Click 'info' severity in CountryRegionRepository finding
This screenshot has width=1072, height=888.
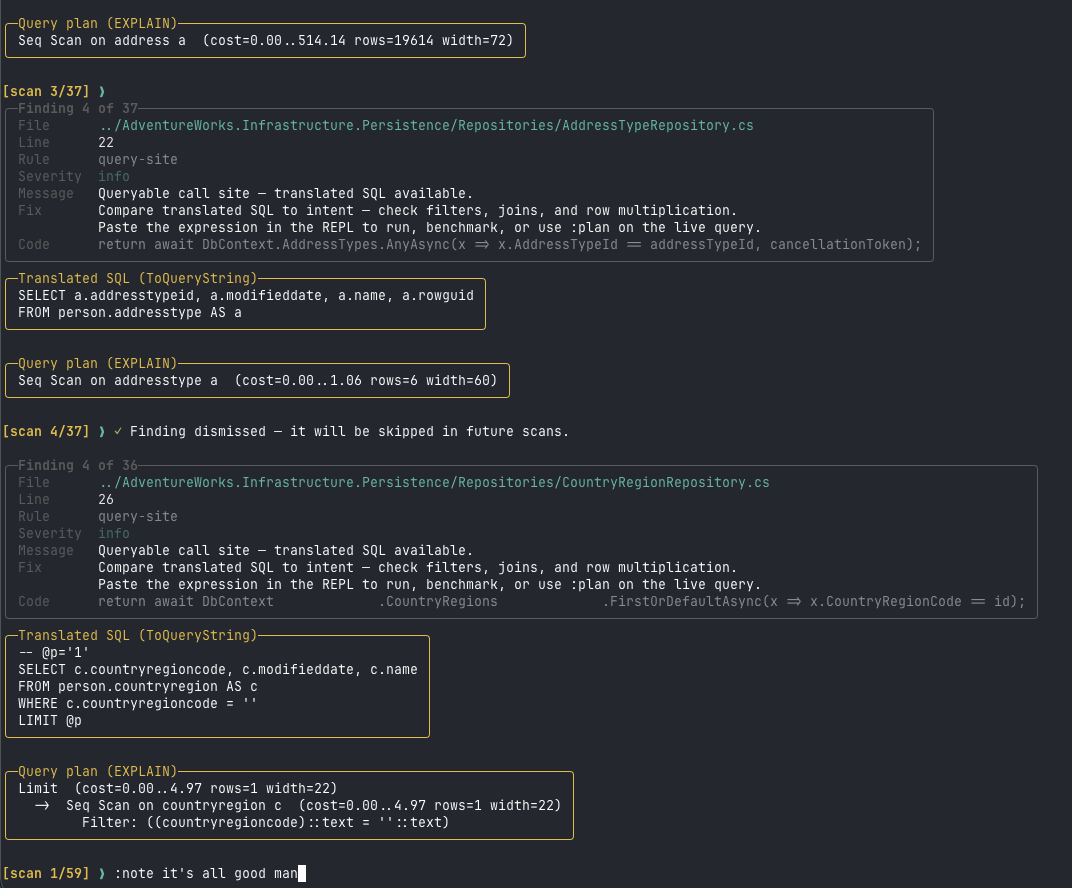[x=114, y=534]
